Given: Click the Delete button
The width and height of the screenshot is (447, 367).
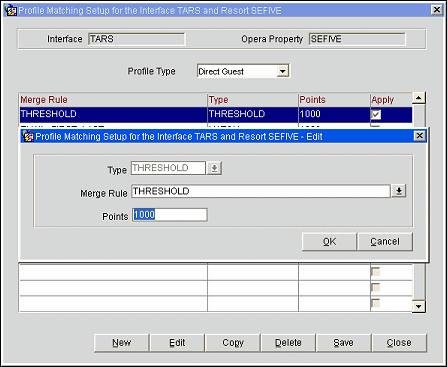Looking at the screenshot, I should coord(288,343).
